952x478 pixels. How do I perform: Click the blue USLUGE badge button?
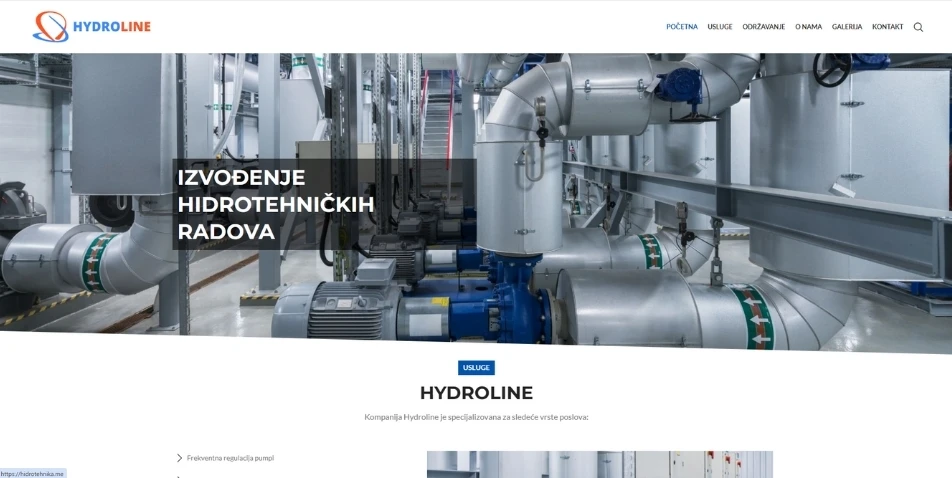(476, 367)
